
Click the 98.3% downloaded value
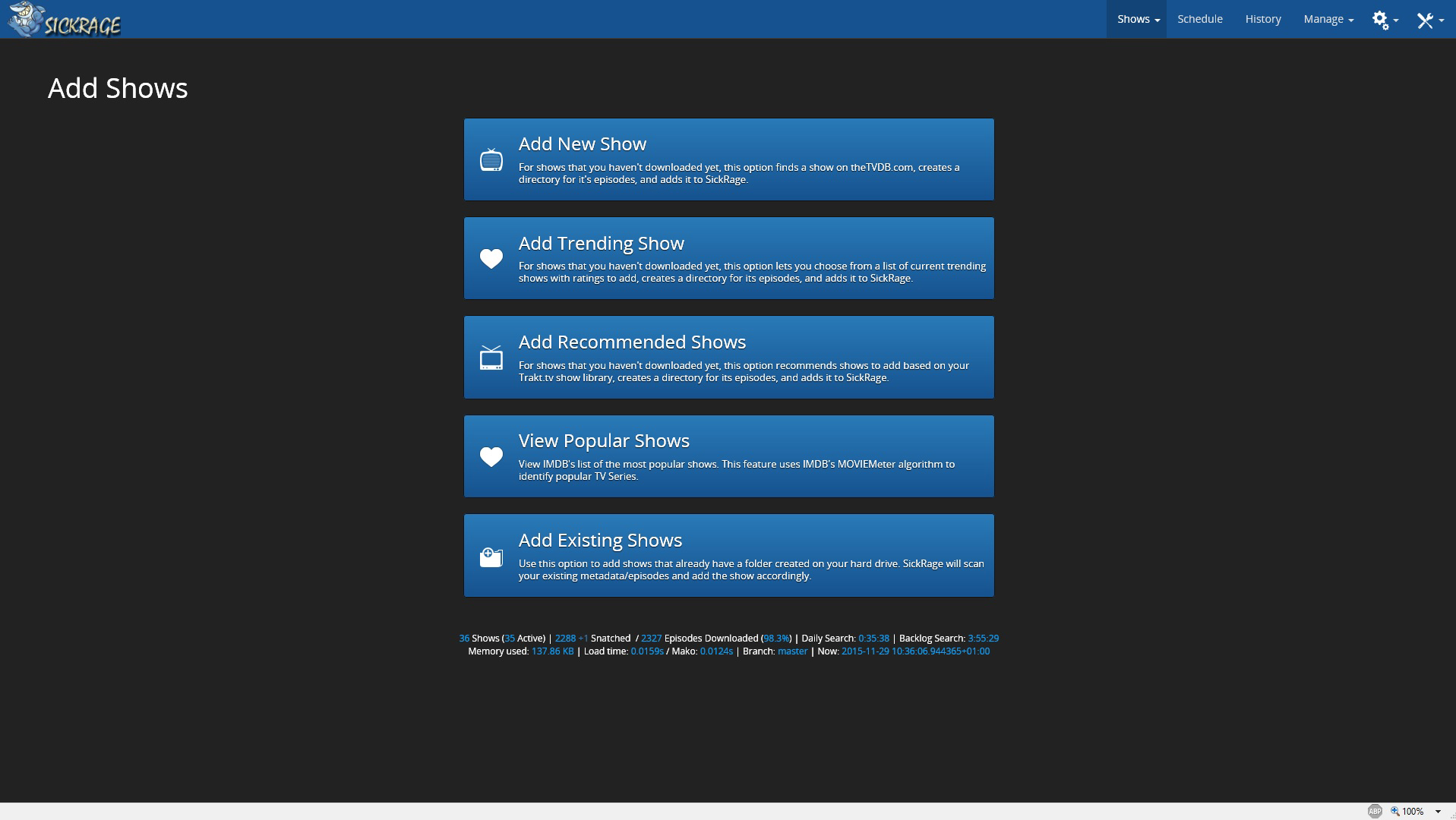click(x=776, y=639)
